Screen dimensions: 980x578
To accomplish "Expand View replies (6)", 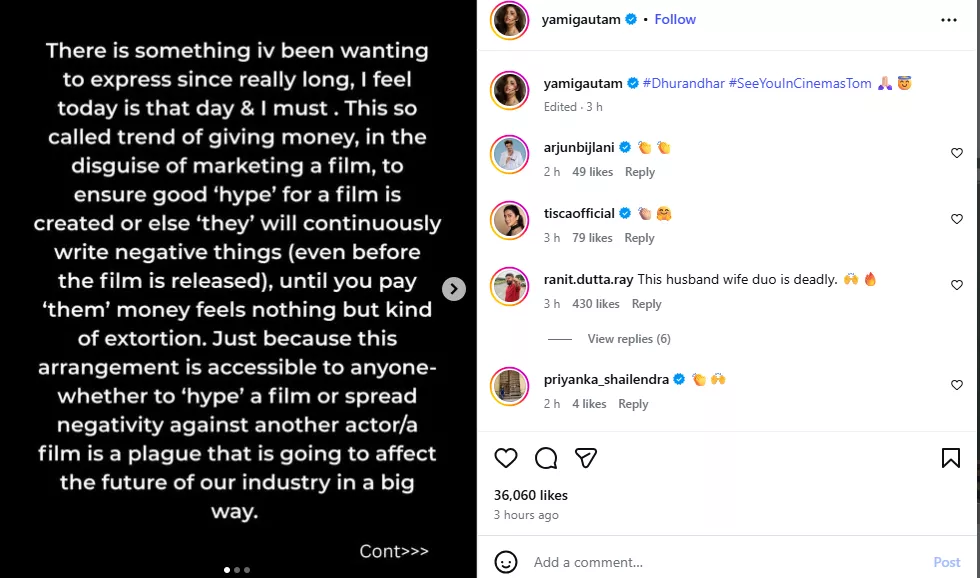I will [x=629, y=339].
